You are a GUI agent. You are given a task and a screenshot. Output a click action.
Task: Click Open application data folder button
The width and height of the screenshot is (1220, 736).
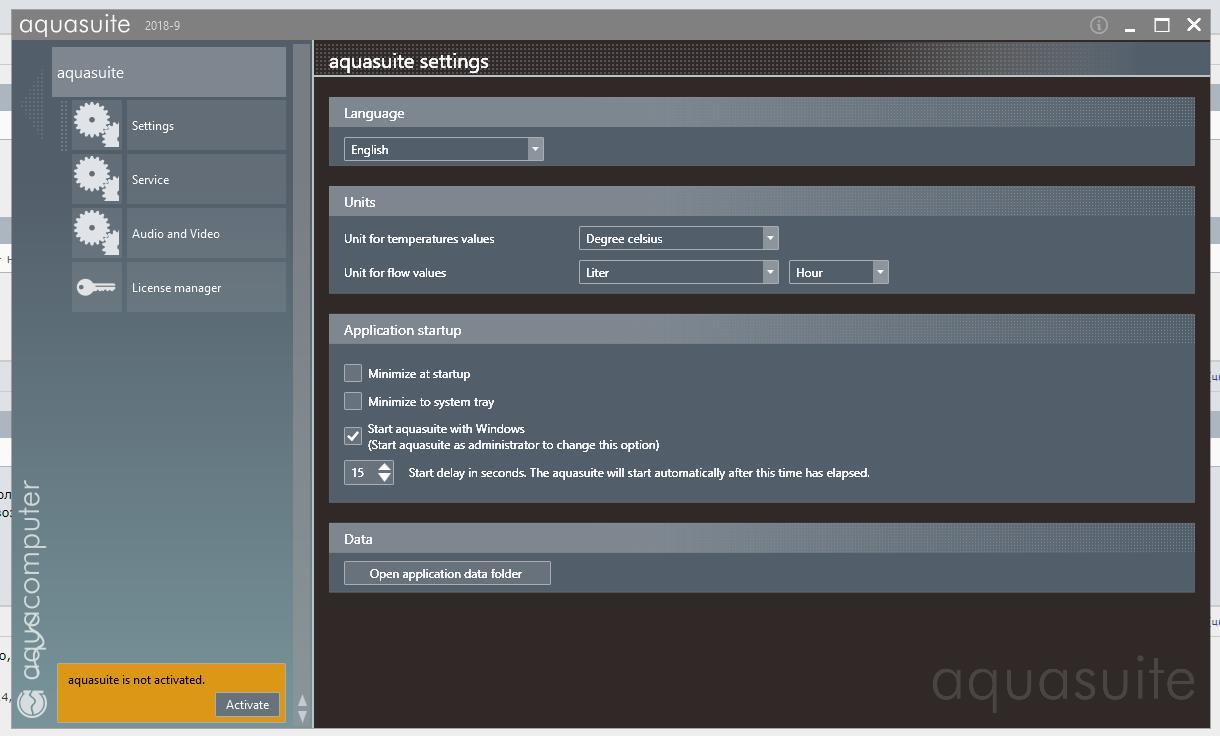447,573
